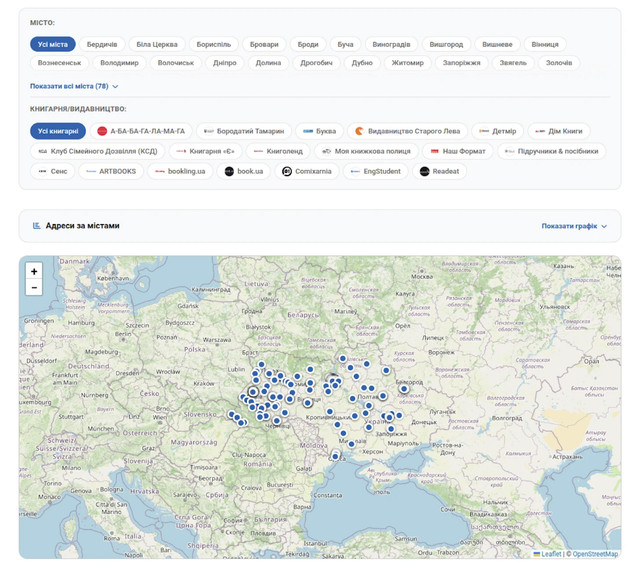Select the 'Усі книгарні' bookstore filter
Image resolution: width=640 pixels, height=573 pixels.
point(58,131)
